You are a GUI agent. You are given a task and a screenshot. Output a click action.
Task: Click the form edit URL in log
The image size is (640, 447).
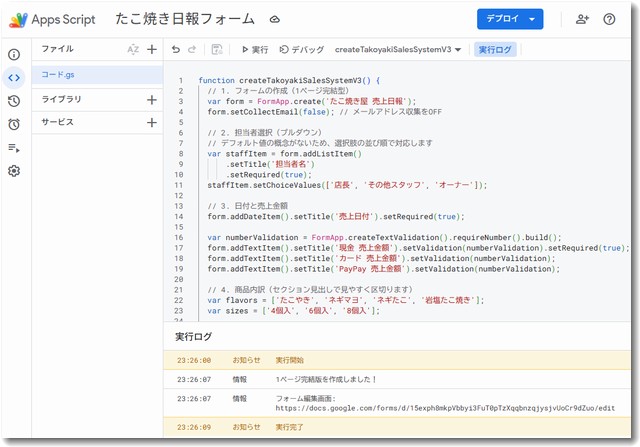pyautogui.click(x=445, y=408)
